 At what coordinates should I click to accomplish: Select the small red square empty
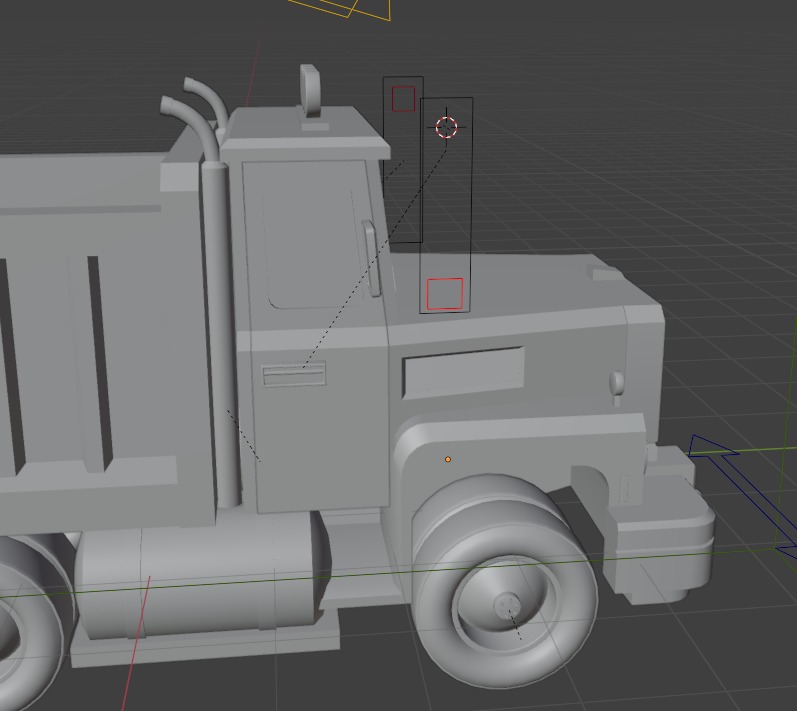pyautogui.click(x=404, y=99)
